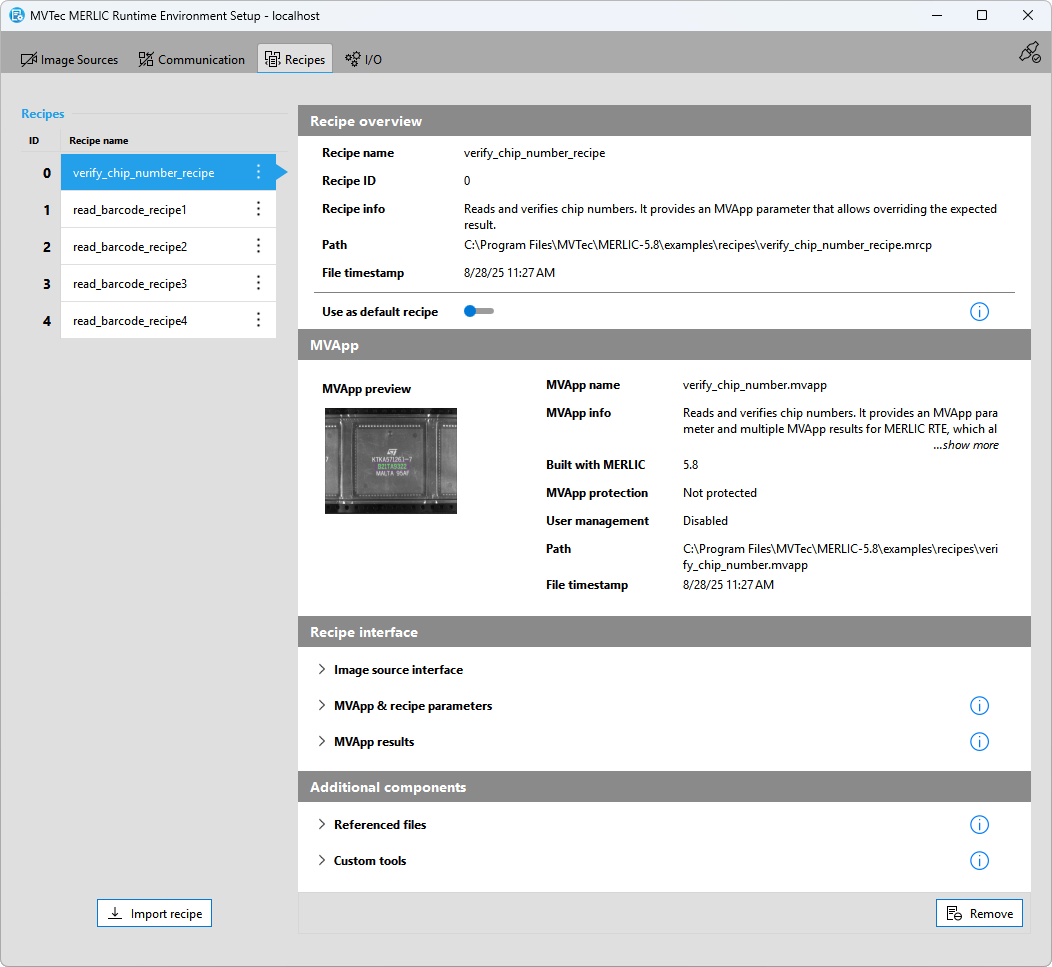The height and width of the screenshot is (967, 1052).
Task: Show info for default recipe setting
Action: click(x=979, y=312)
